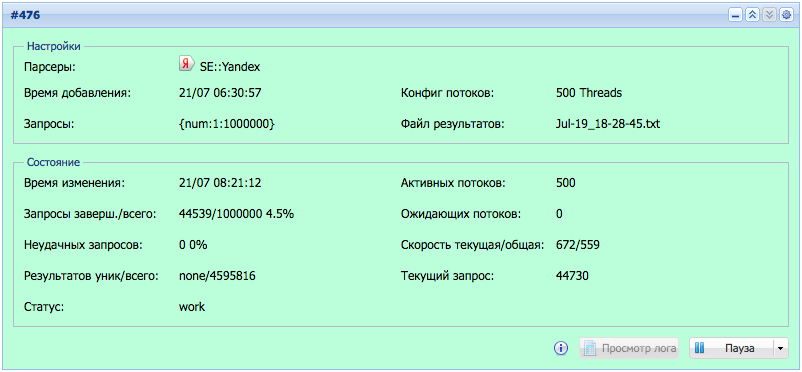This screenshot has height=372, width=802.
Task: Click the Скорость текущая/общая label
Action: point(472,245)
